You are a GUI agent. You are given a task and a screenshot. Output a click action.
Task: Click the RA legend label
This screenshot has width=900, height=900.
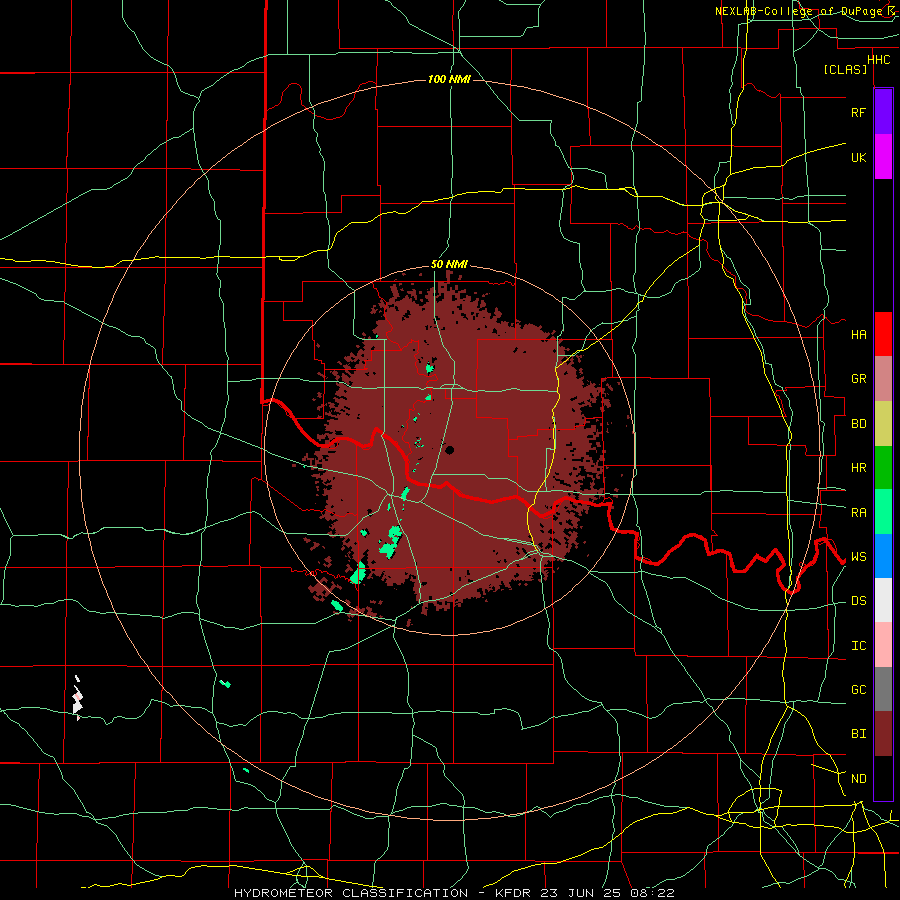(858, 512)
